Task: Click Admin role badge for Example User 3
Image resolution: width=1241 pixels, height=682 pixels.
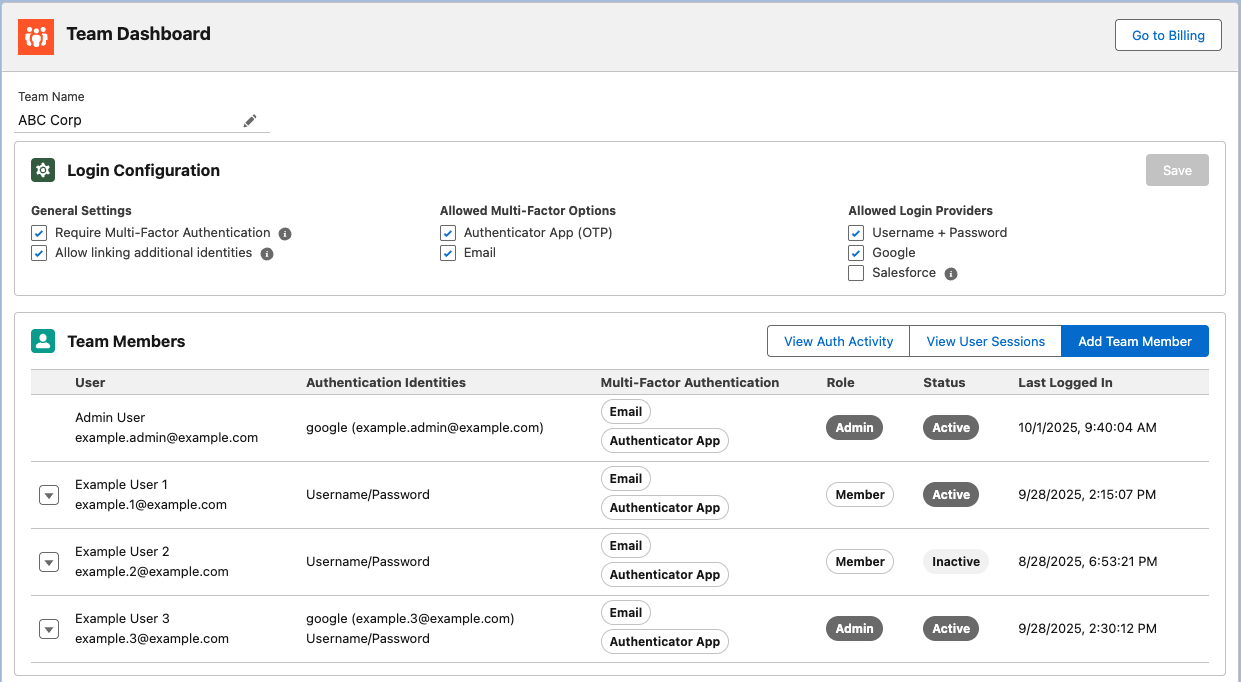Action: [x=854, y=628]
